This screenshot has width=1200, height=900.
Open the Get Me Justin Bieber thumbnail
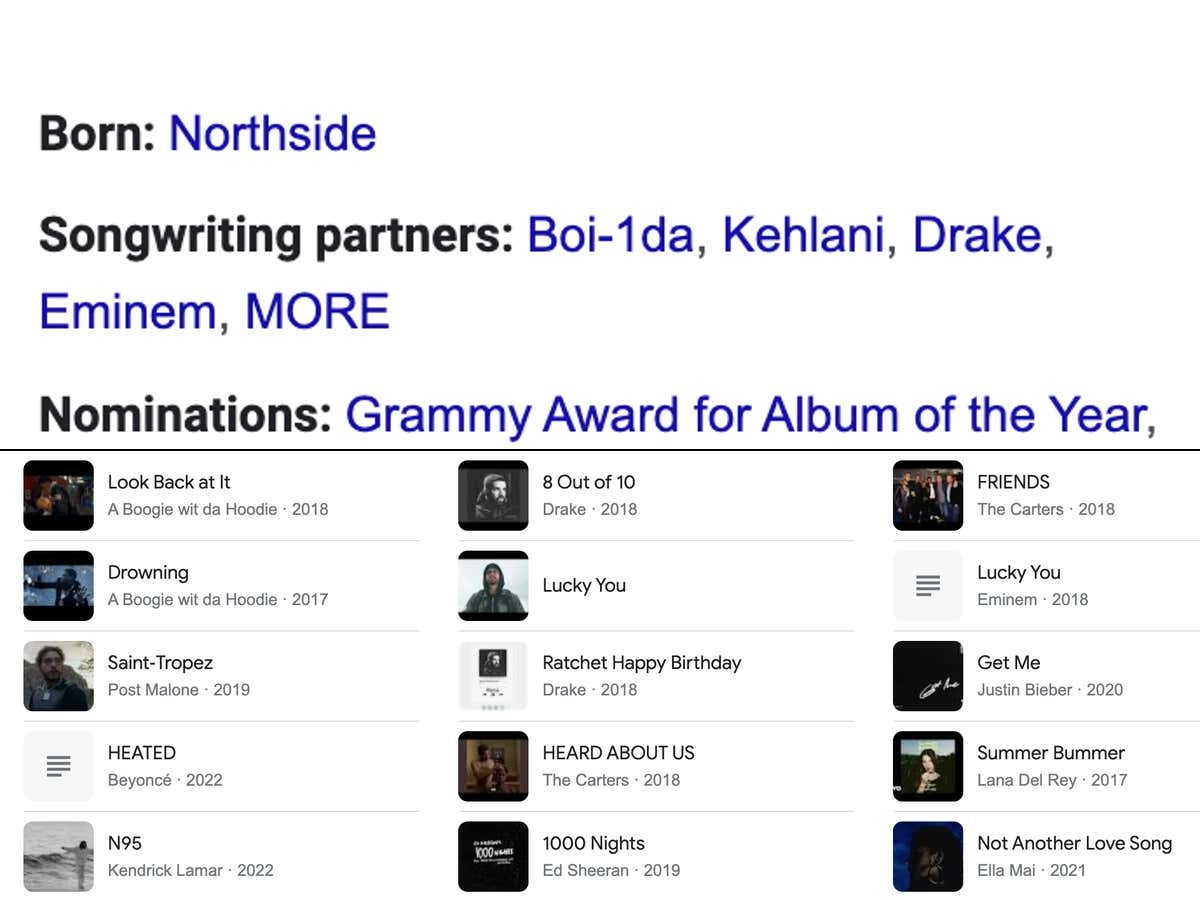tap(927, 676)
